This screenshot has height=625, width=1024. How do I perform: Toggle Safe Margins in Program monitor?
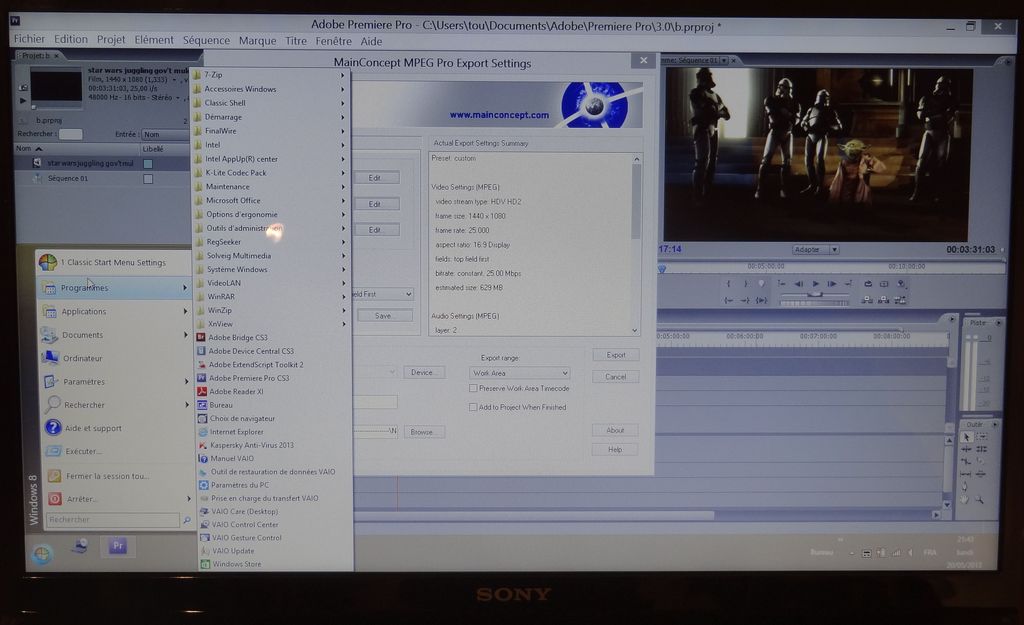click(x=884, y=283)
